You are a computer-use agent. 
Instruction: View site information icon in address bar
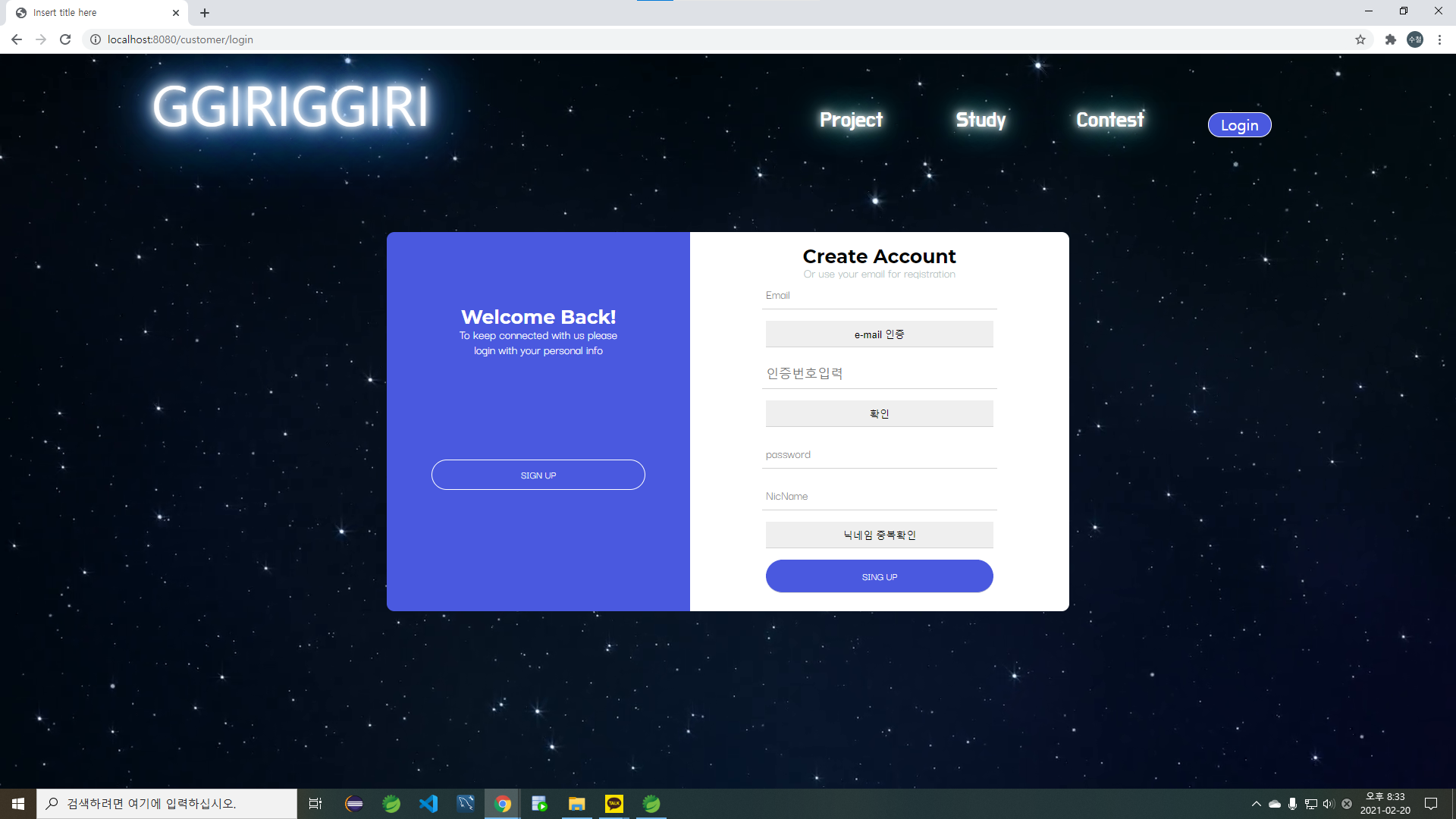click(96, 39)
